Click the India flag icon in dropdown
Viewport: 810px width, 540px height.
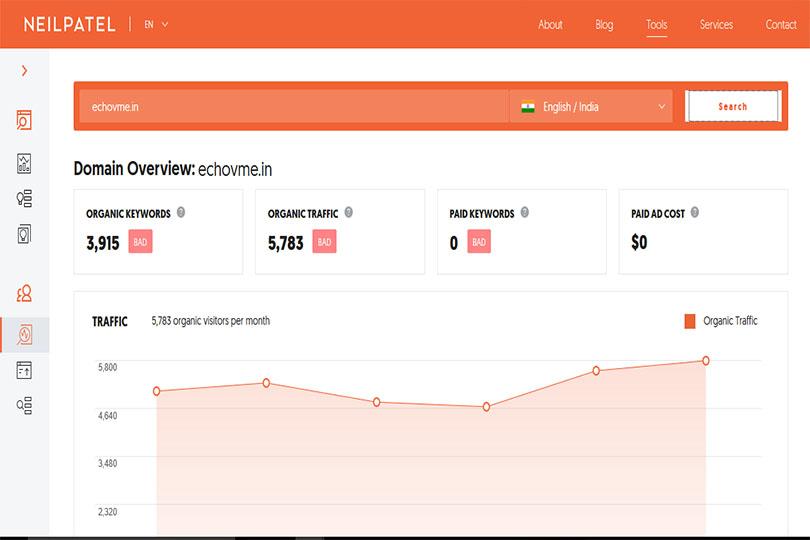528,106
